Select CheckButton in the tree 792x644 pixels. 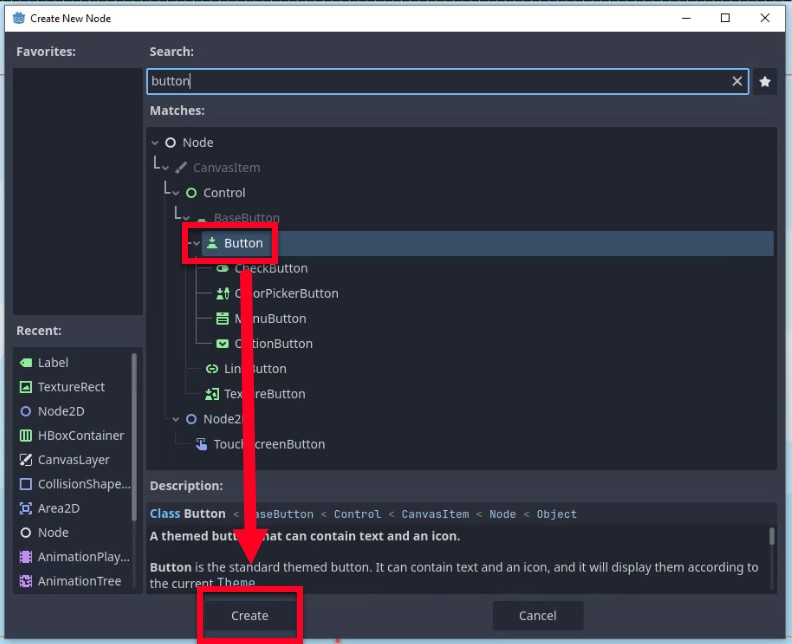click(x=271, y=268)
